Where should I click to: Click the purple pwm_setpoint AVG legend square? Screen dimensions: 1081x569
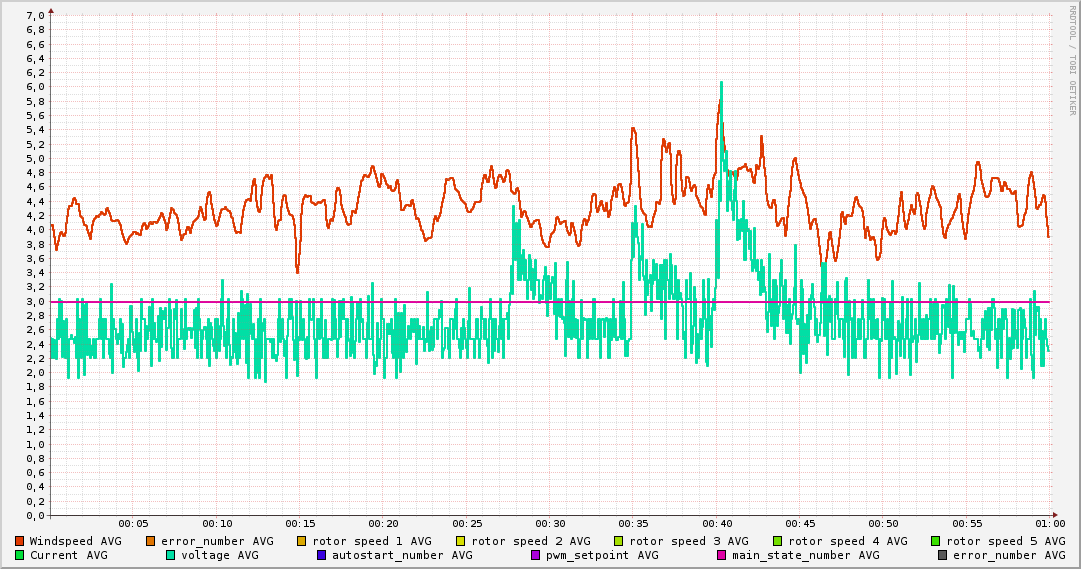click(x=535, y=555)
